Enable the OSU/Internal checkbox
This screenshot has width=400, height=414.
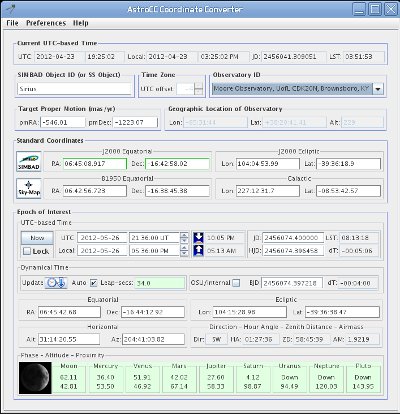coord(236,283)
